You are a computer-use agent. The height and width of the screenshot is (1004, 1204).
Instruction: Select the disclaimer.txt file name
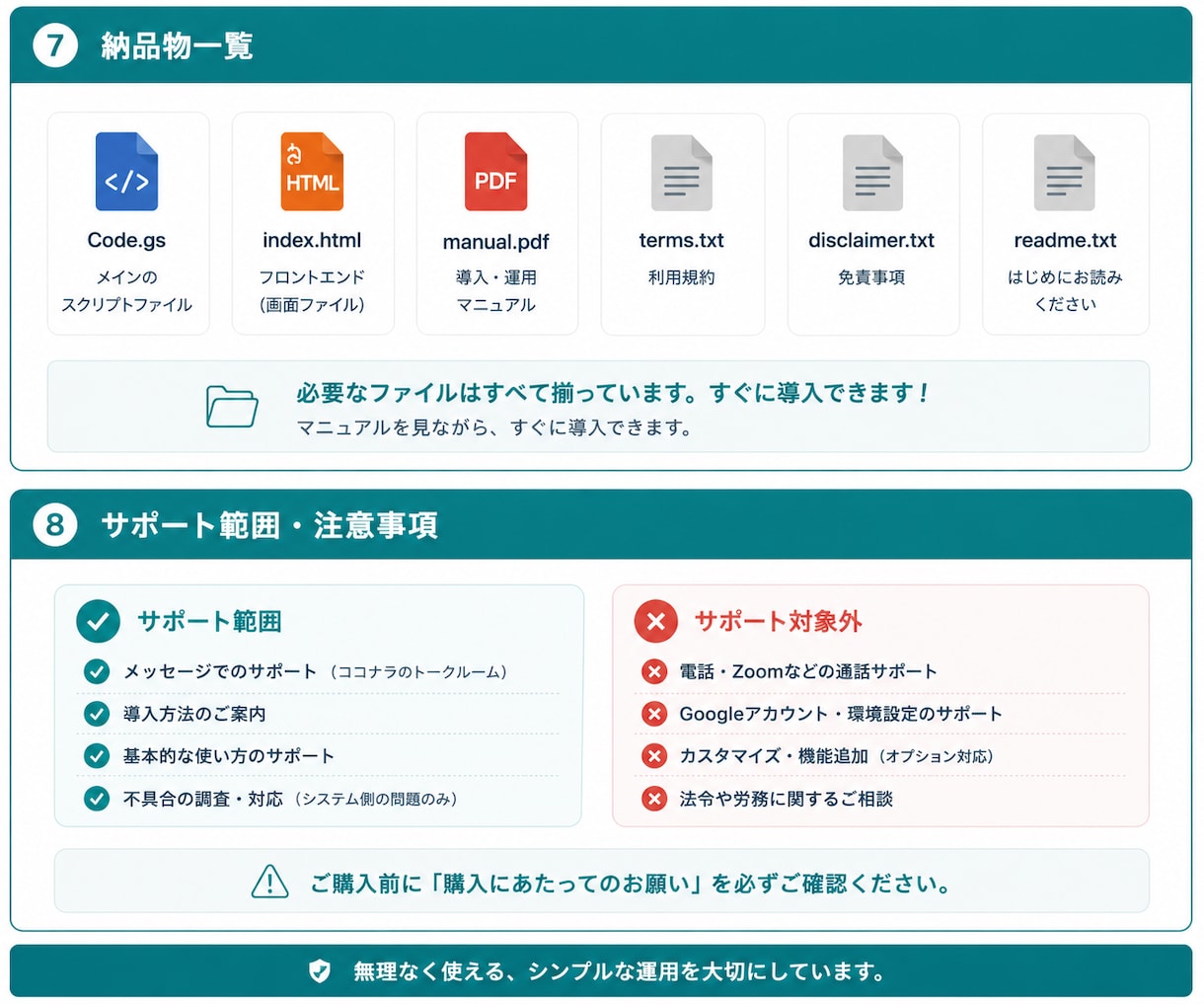[871, 240]
